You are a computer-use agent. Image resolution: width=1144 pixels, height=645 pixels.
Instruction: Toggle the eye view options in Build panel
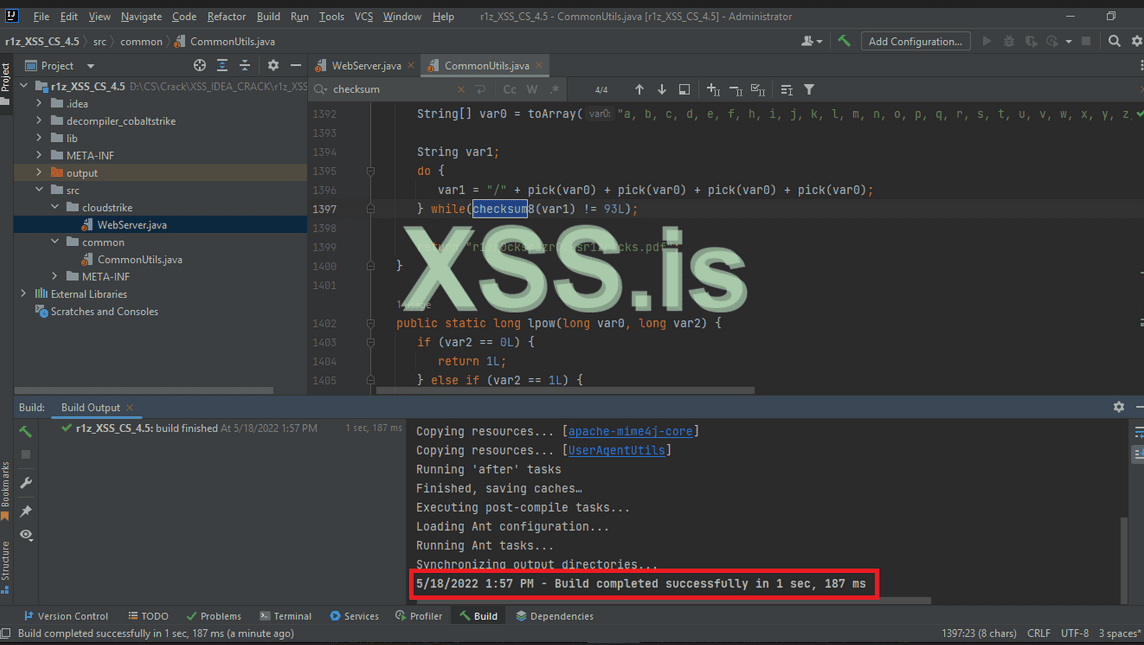tap(26, 535)
